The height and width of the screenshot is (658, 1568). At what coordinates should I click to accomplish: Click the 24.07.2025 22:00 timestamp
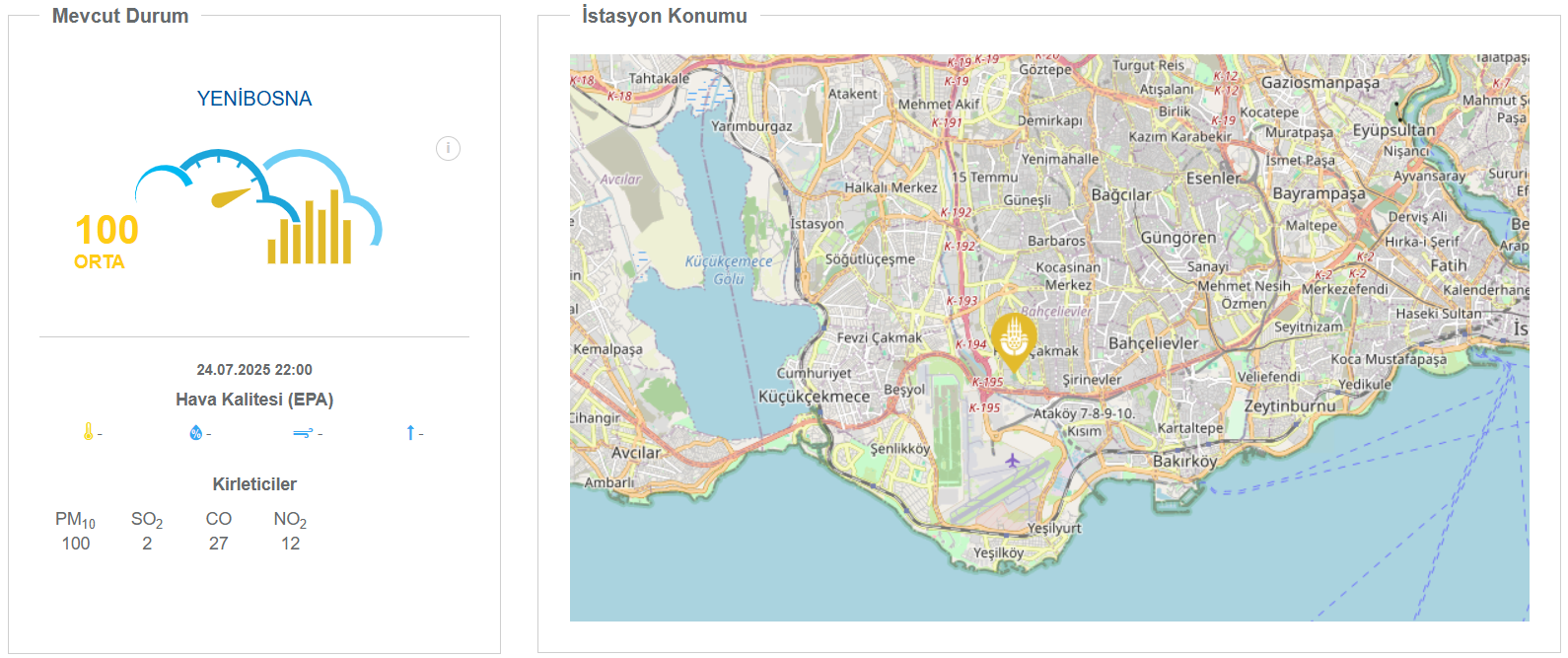pyautogui.click(x=254, y=370)
